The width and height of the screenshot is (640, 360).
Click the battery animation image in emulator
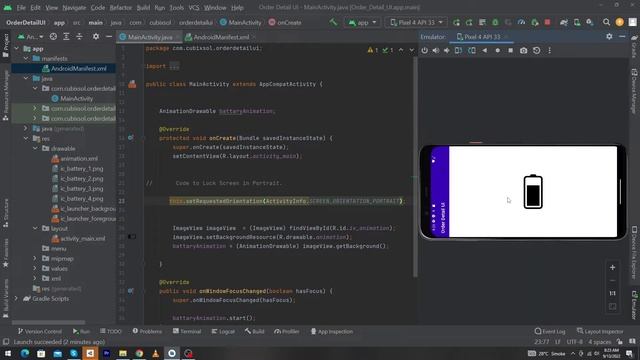point(533,191)
